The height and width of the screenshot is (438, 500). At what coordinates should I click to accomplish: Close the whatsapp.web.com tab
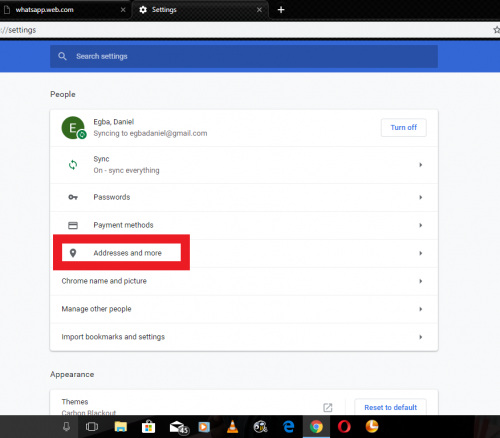[123, 10]
